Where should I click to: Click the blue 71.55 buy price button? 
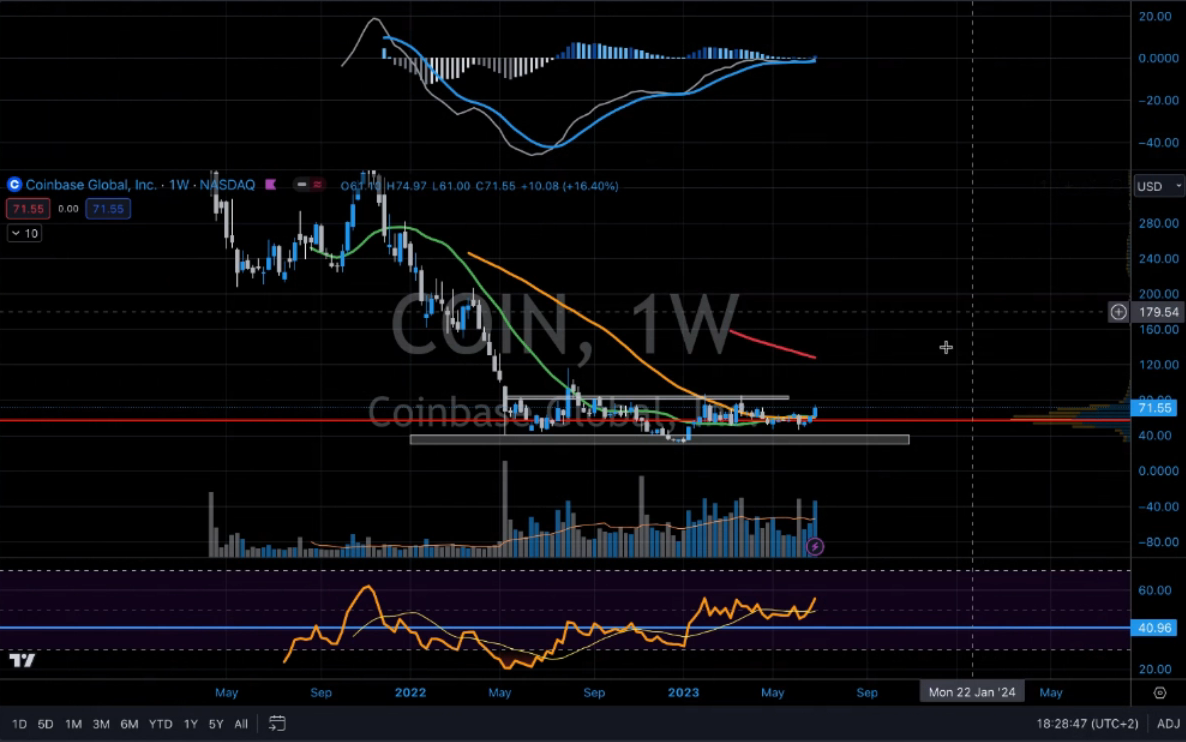point(106,208)
